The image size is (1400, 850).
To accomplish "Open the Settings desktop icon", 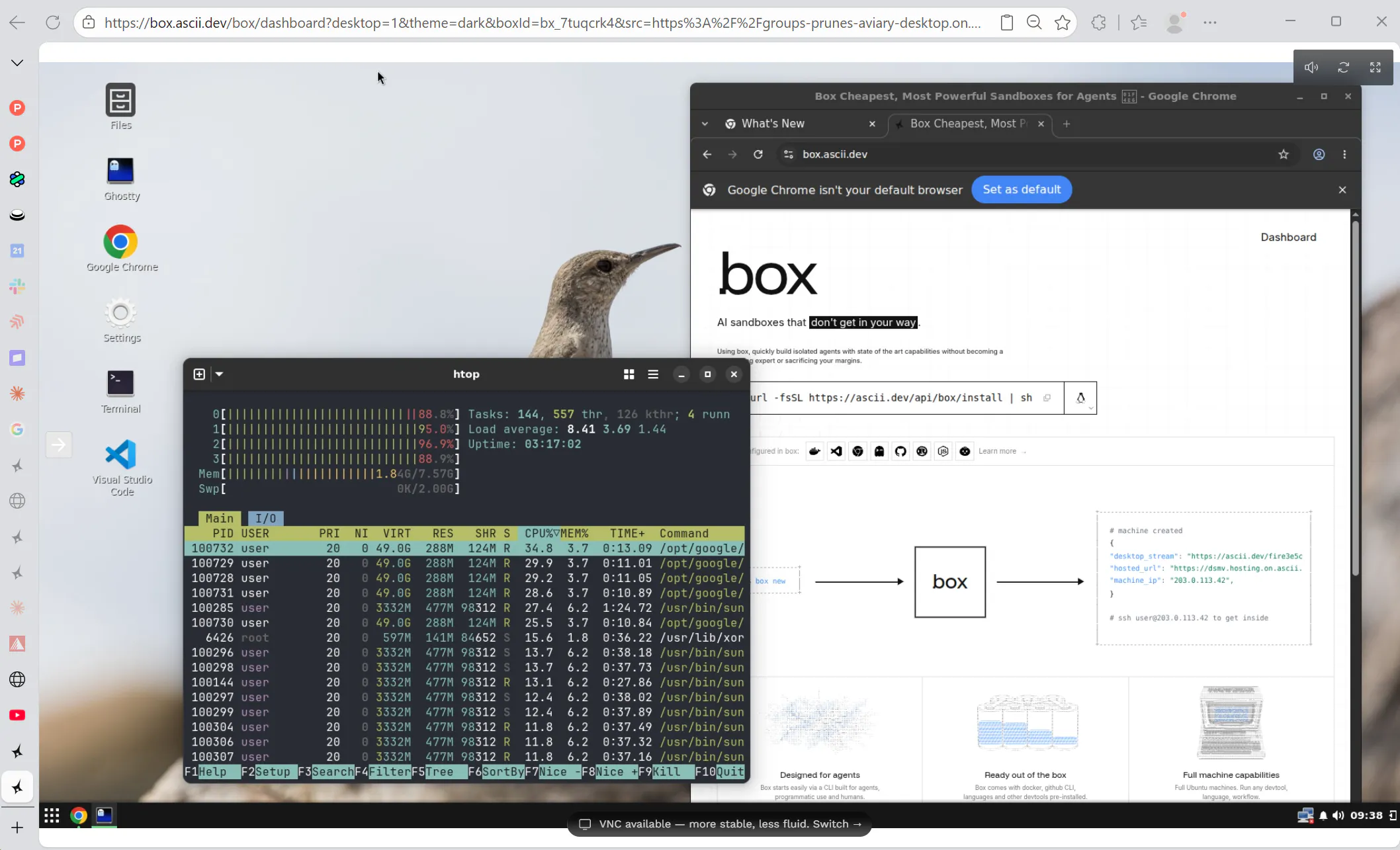I will [x=121, y=320].
